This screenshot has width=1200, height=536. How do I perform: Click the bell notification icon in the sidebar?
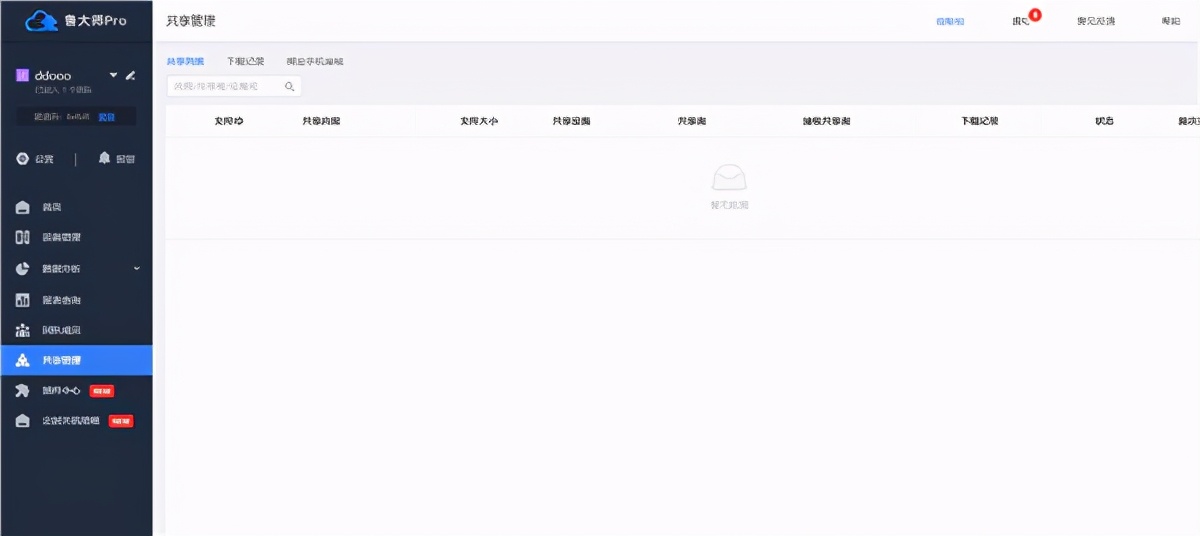point(104,159)
